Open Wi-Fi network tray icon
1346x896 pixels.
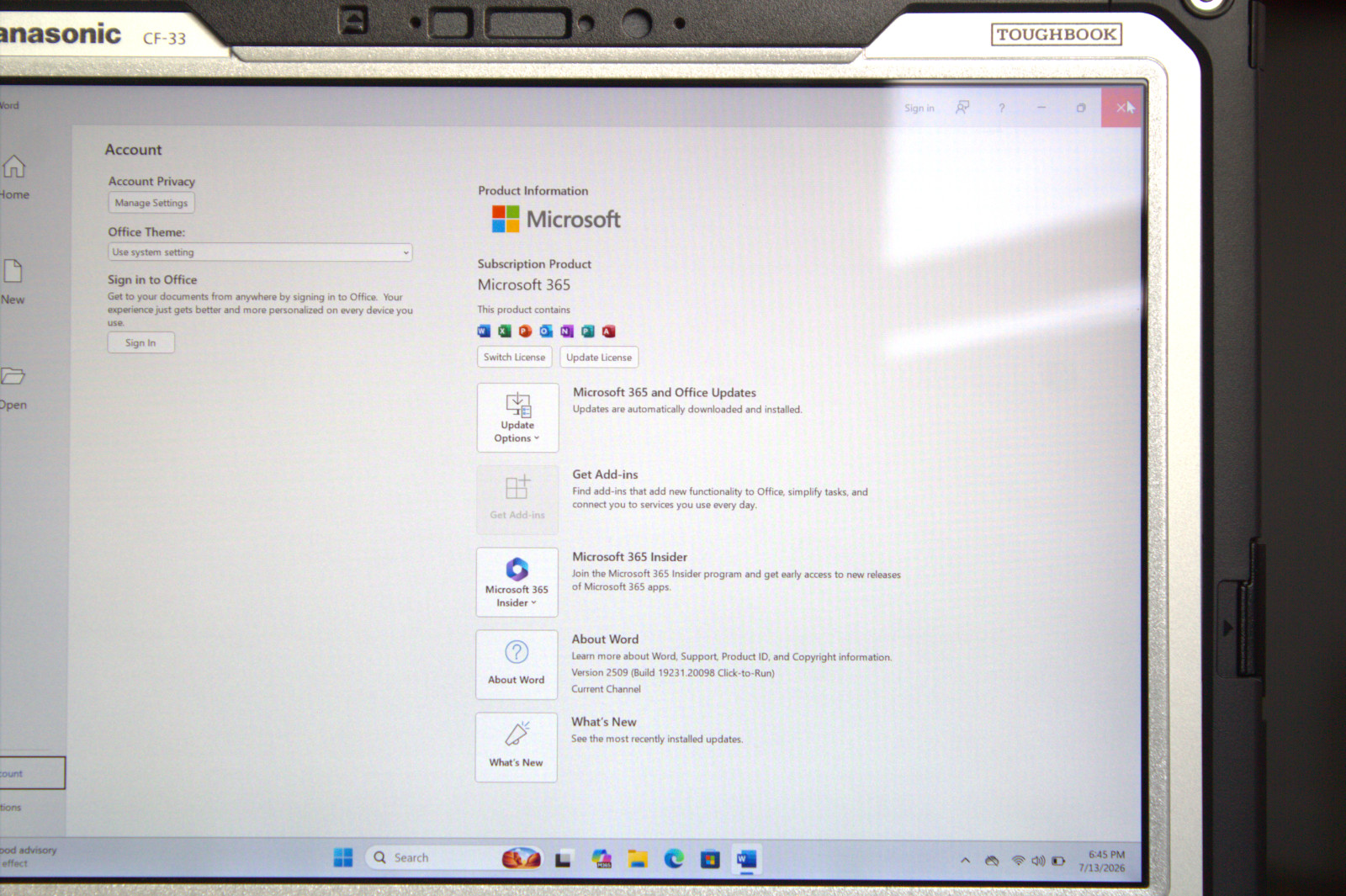pos(1018,861)
